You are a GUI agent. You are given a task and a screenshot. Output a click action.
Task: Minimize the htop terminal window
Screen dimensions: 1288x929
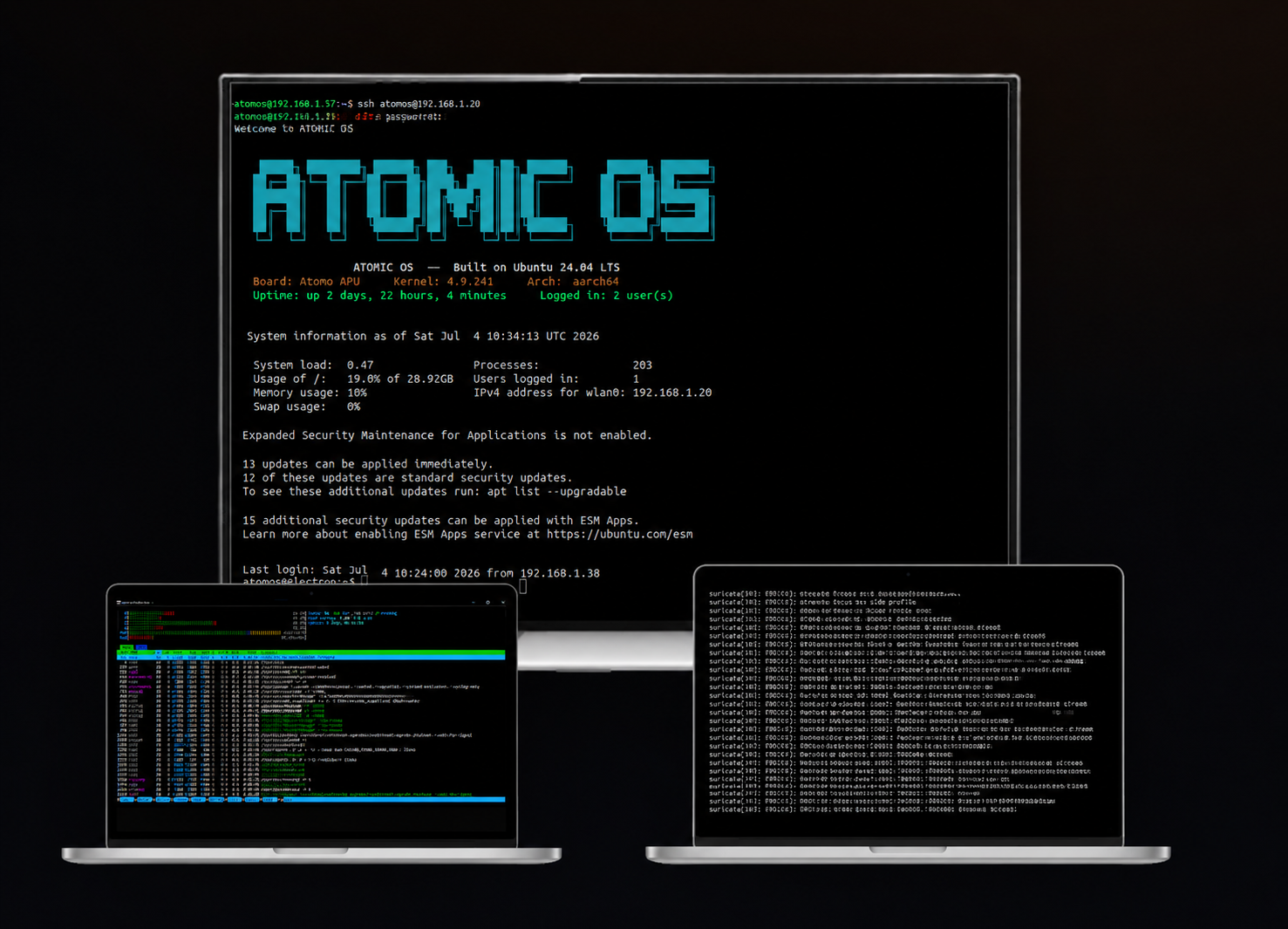[x=474, y=602]
